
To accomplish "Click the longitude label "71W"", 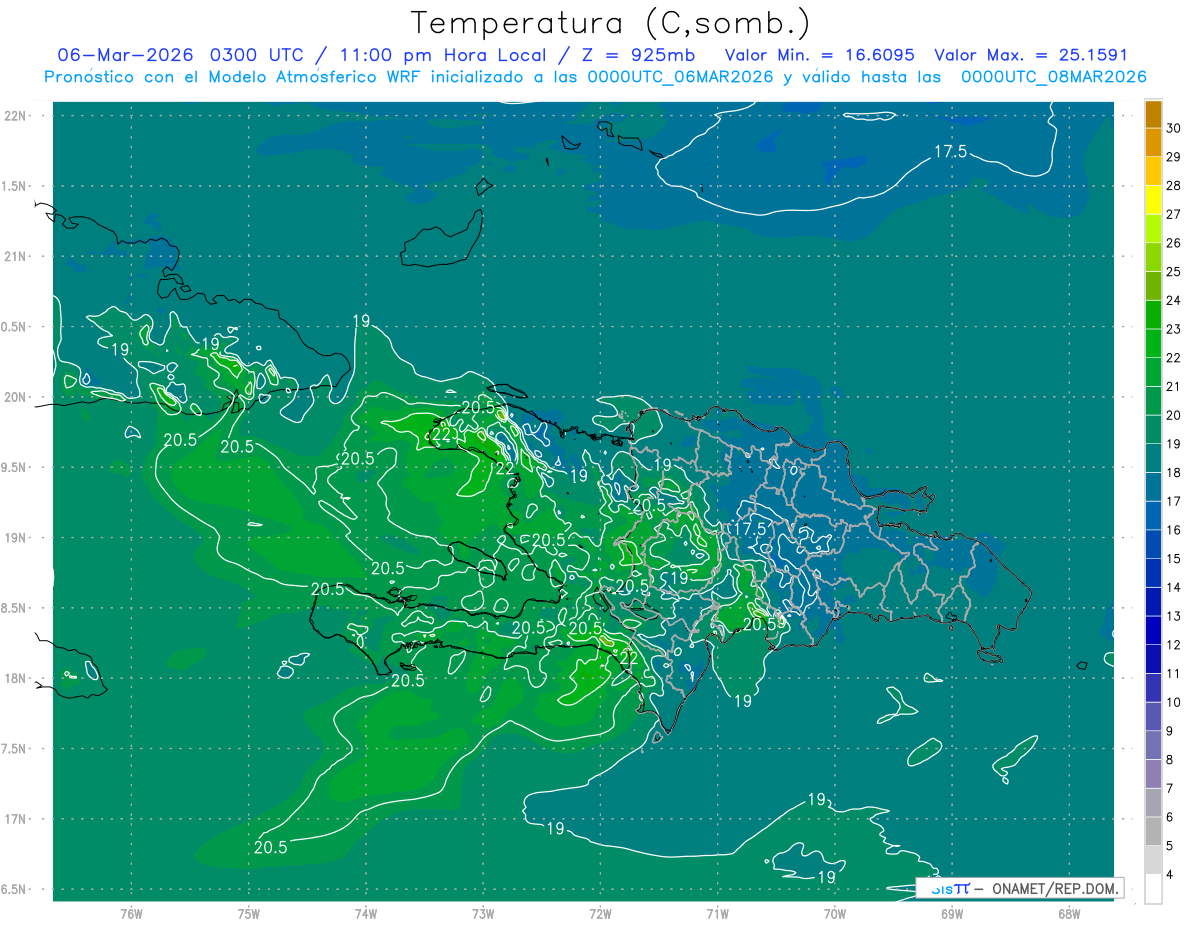I will pyautogui.click(x=717, y=914).
